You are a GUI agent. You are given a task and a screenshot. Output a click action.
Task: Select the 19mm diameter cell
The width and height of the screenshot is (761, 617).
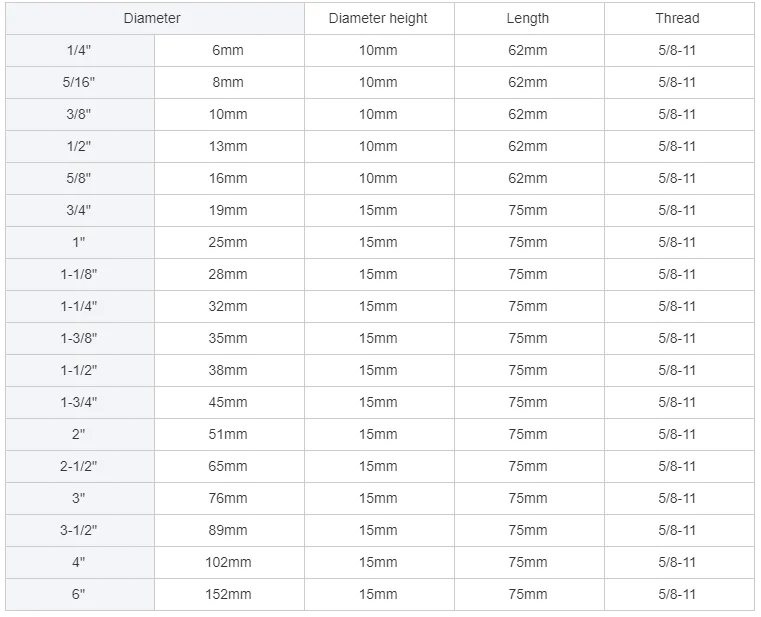click(228, 210)
